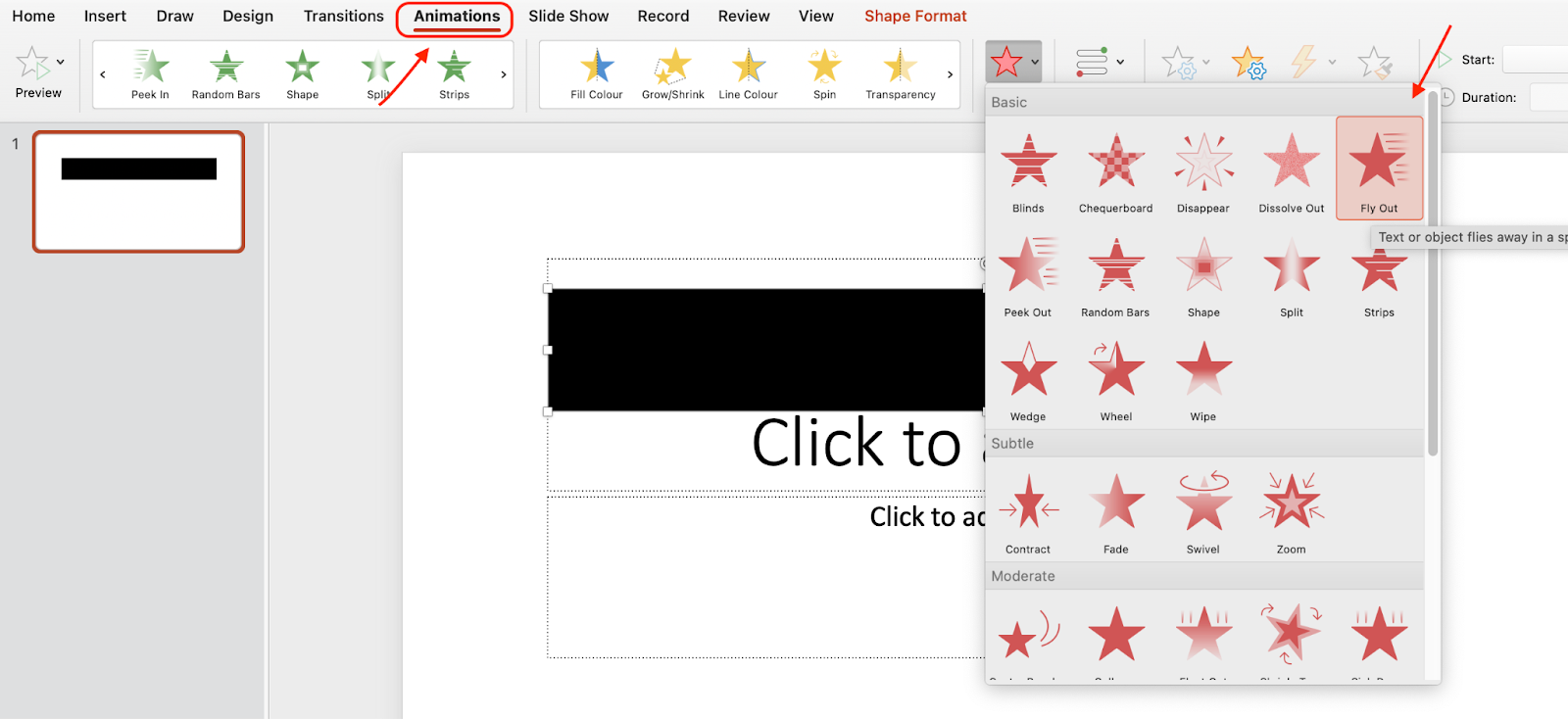
Task: Click the subtitle placeholder text box
Action: point(766,577)
